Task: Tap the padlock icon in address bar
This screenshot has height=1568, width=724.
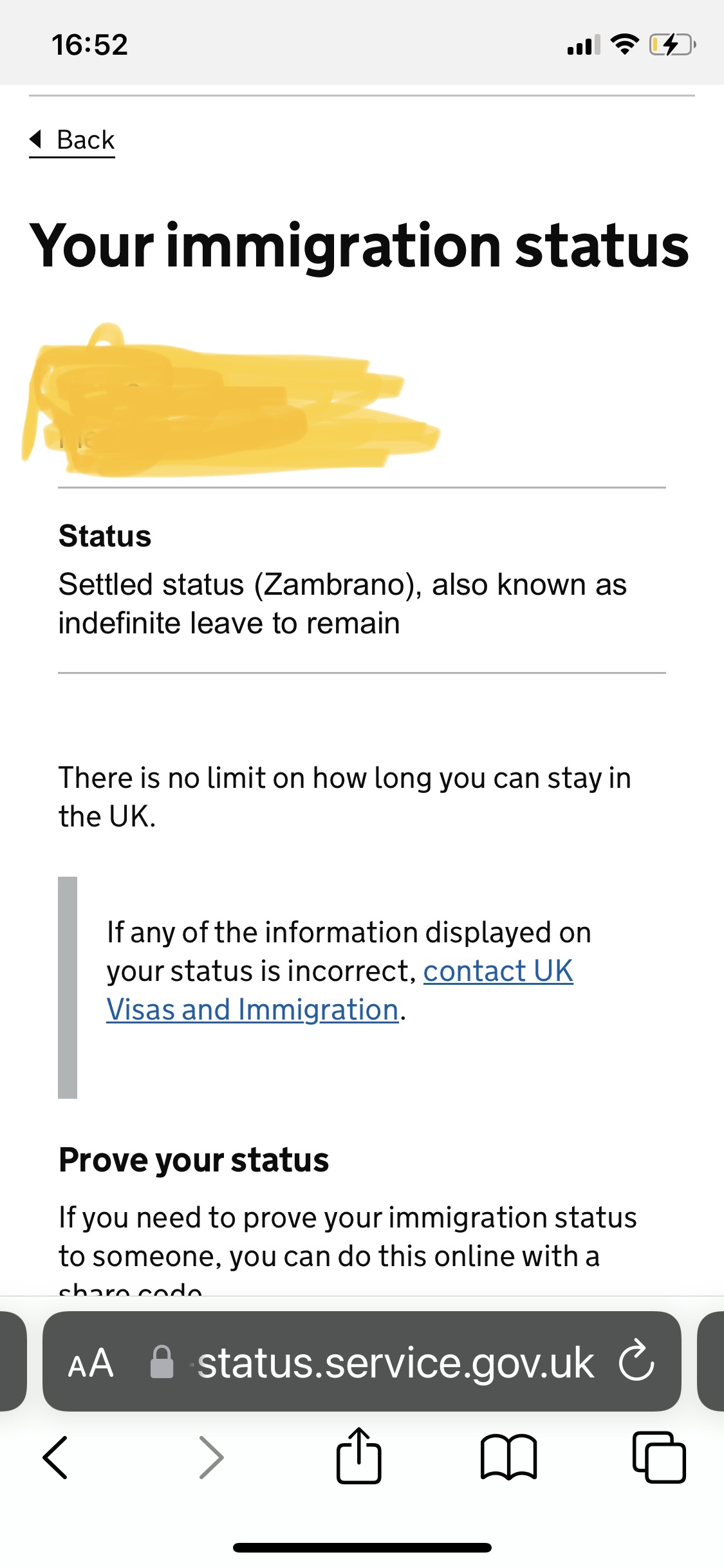Action: 162,1362
